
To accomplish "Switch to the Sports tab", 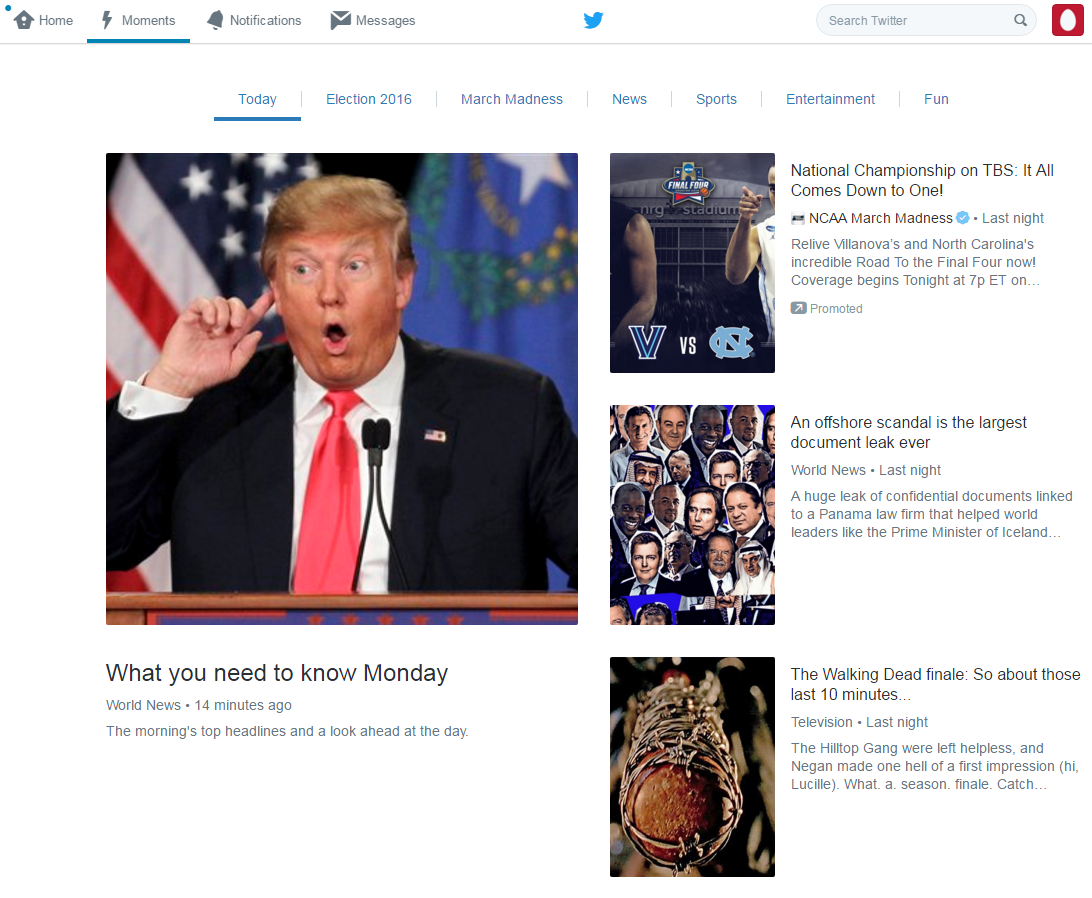I will 716,99.
